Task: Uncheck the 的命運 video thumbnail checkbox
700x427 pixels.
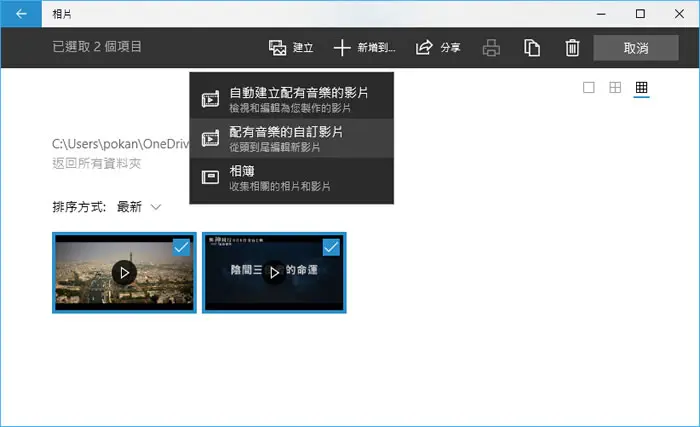Action: click(331, 247)
